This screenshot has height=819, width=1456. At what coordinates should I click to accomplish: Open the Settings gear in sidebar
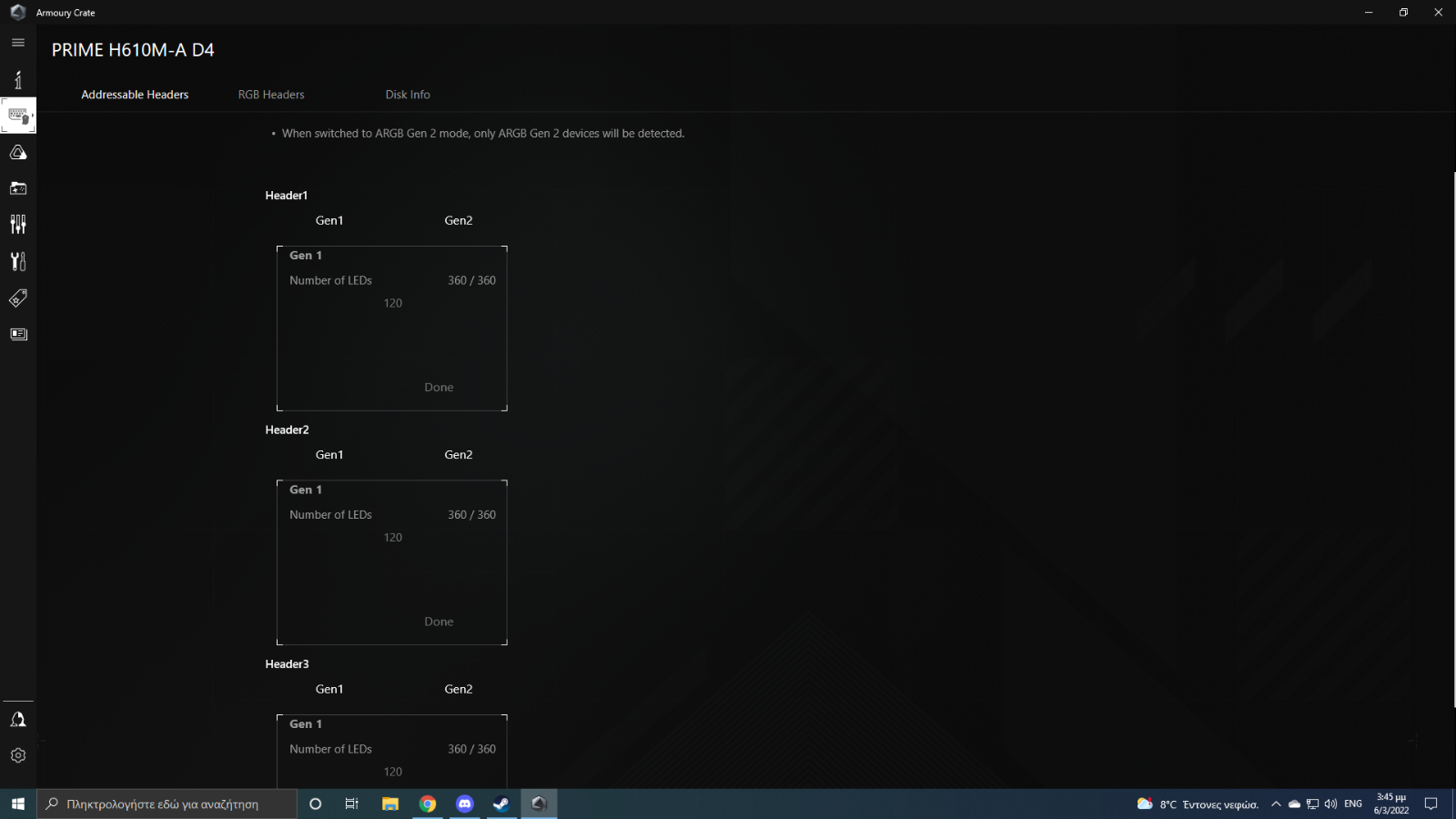tap(17, 755)
